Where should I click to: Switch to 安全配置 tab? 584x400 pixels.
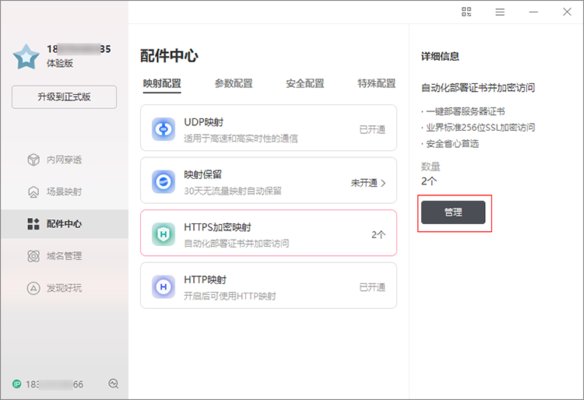click(x=305, y=83)
